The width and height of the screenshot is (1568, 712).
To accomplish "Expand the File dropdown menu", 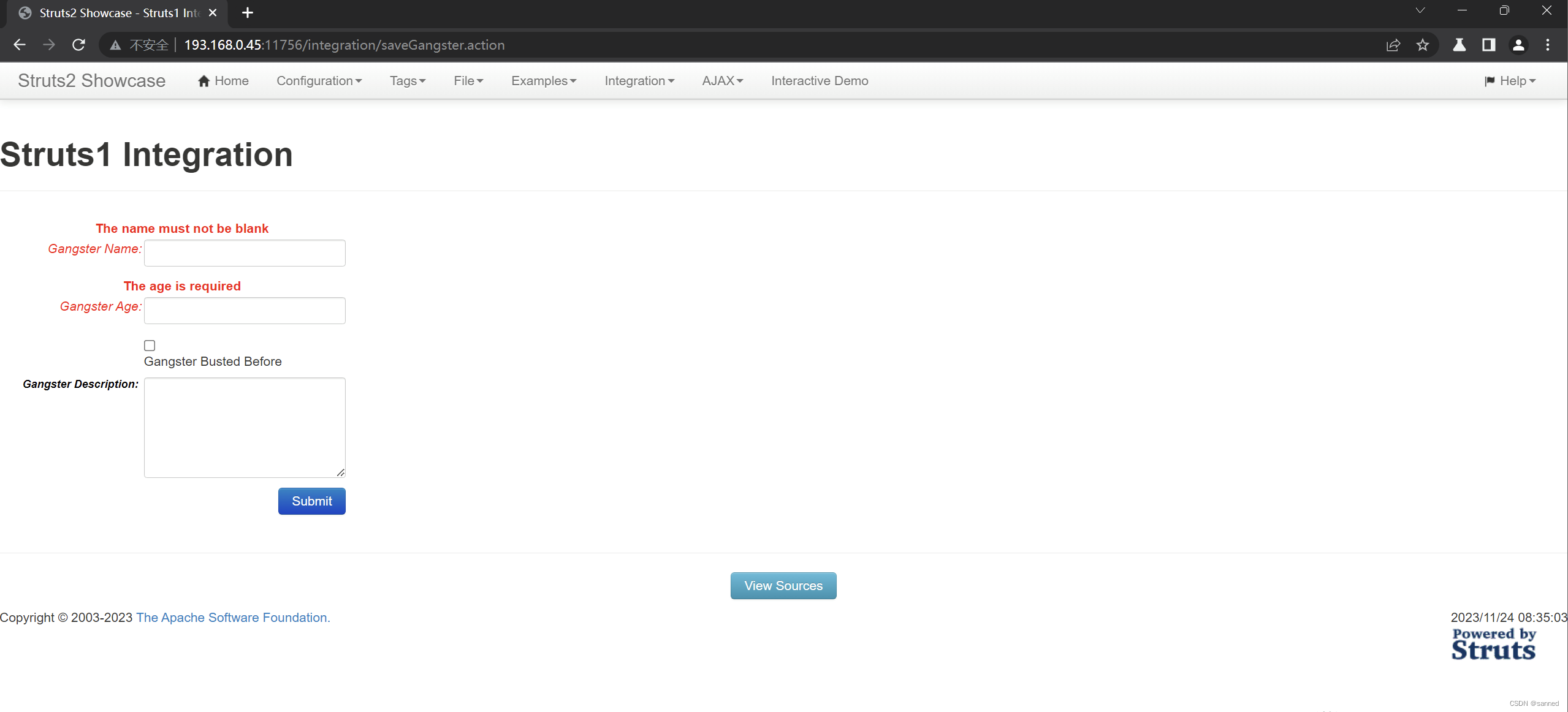I will click(x=468, y=81).
